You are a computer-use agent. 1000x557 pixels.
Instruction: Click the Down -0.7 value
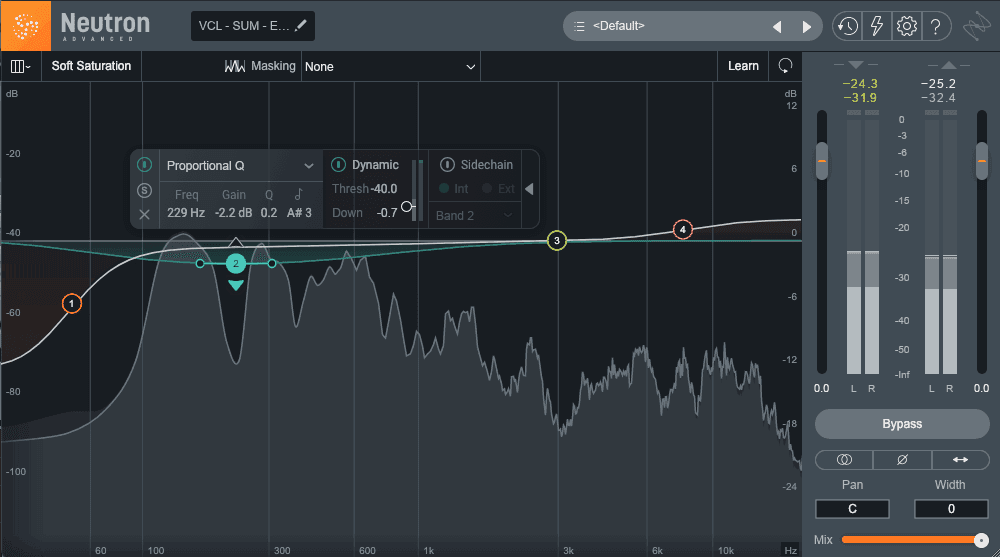click(x=387, y=213)
